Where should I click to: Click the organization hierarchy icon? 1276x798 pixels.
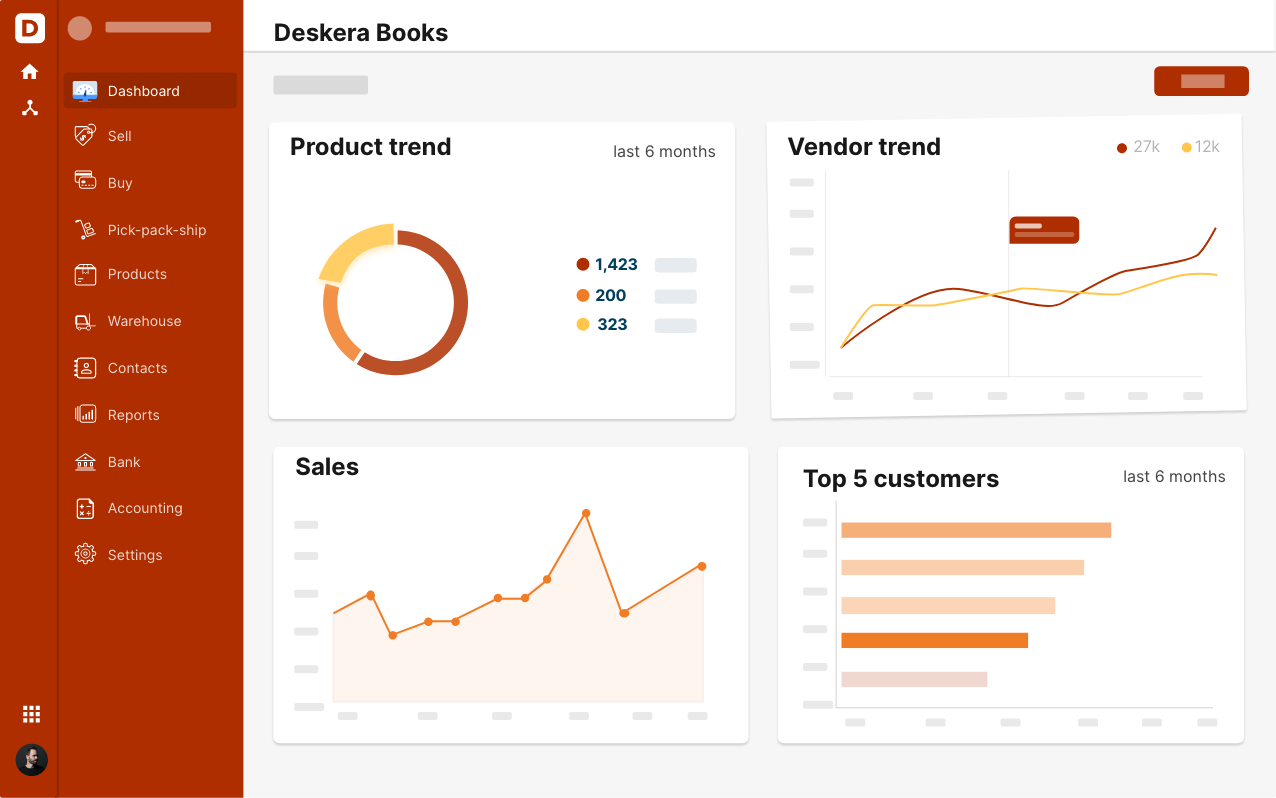[x=30, y=108]
